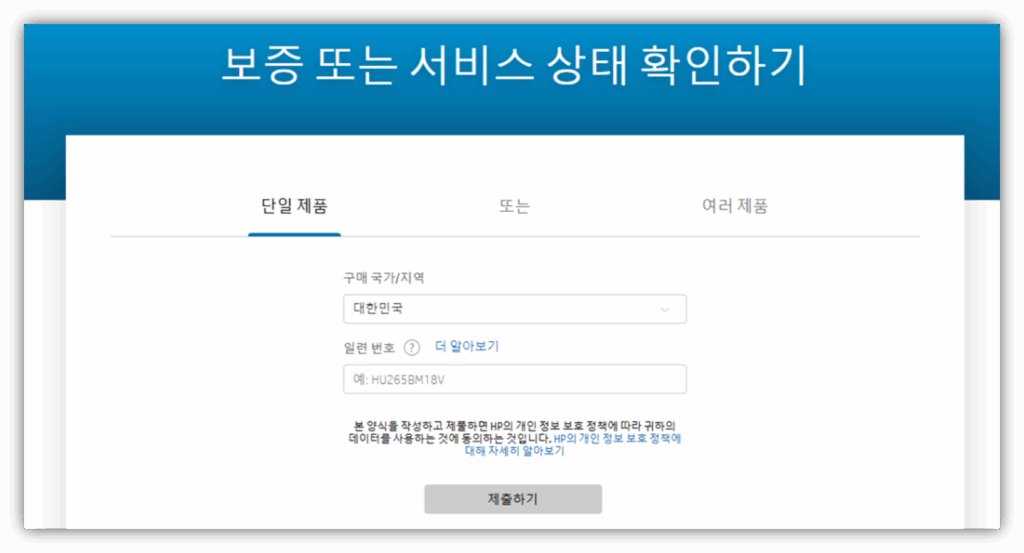
Task: Click the question mark help icon beside 일련 번호
Action: click(412, 348)
